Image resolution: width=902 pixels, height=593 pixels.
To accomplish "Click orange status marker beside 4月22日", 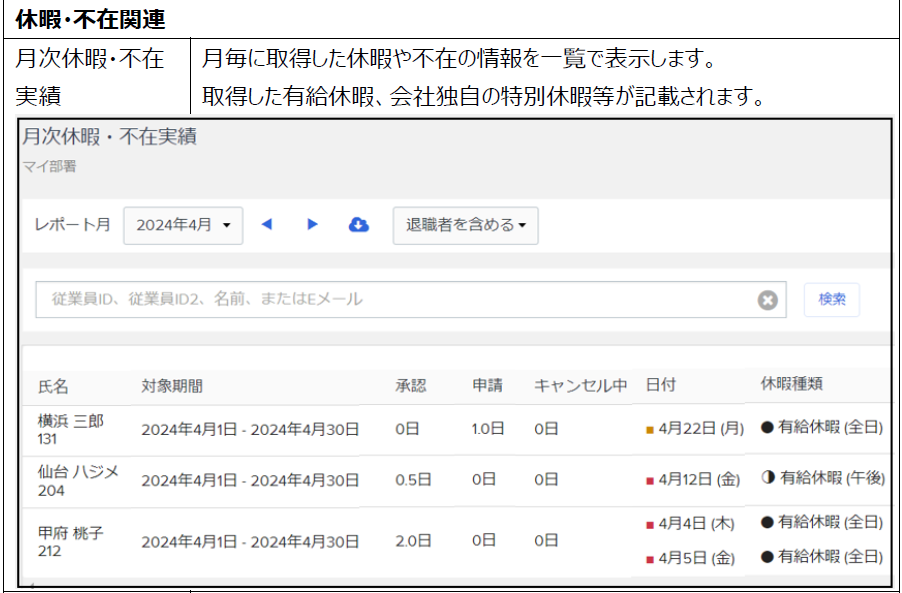I will (650, 429).
